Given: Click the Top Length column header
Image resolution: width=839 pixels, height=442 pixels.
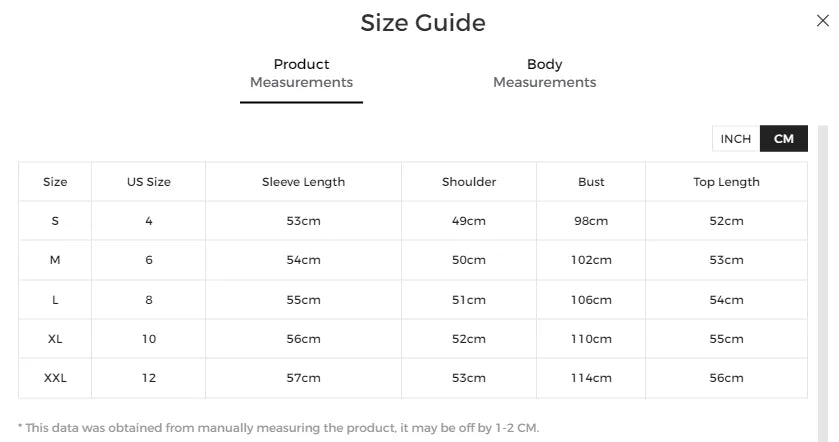Looking at the screenshot, I should pos(726,182).
